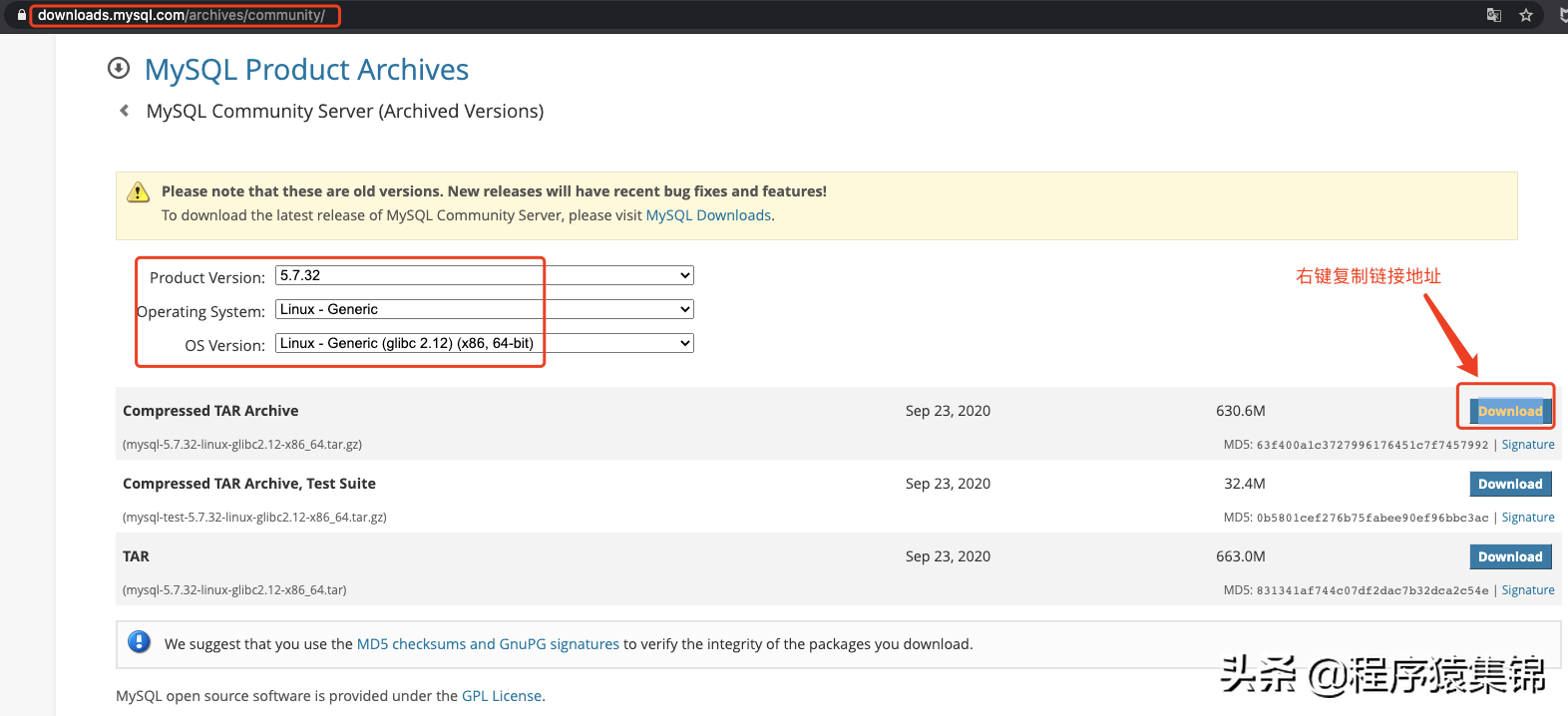Click the blue info exclamation icon

[140, 642]
